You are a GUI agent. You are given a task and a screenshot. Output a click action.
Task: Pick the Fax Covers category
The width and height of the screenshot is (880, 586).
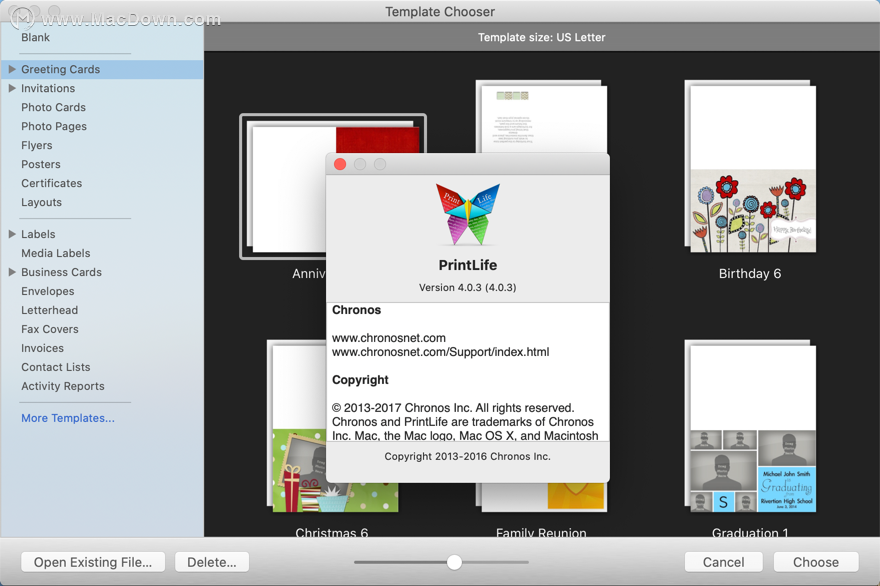[50, 329]
